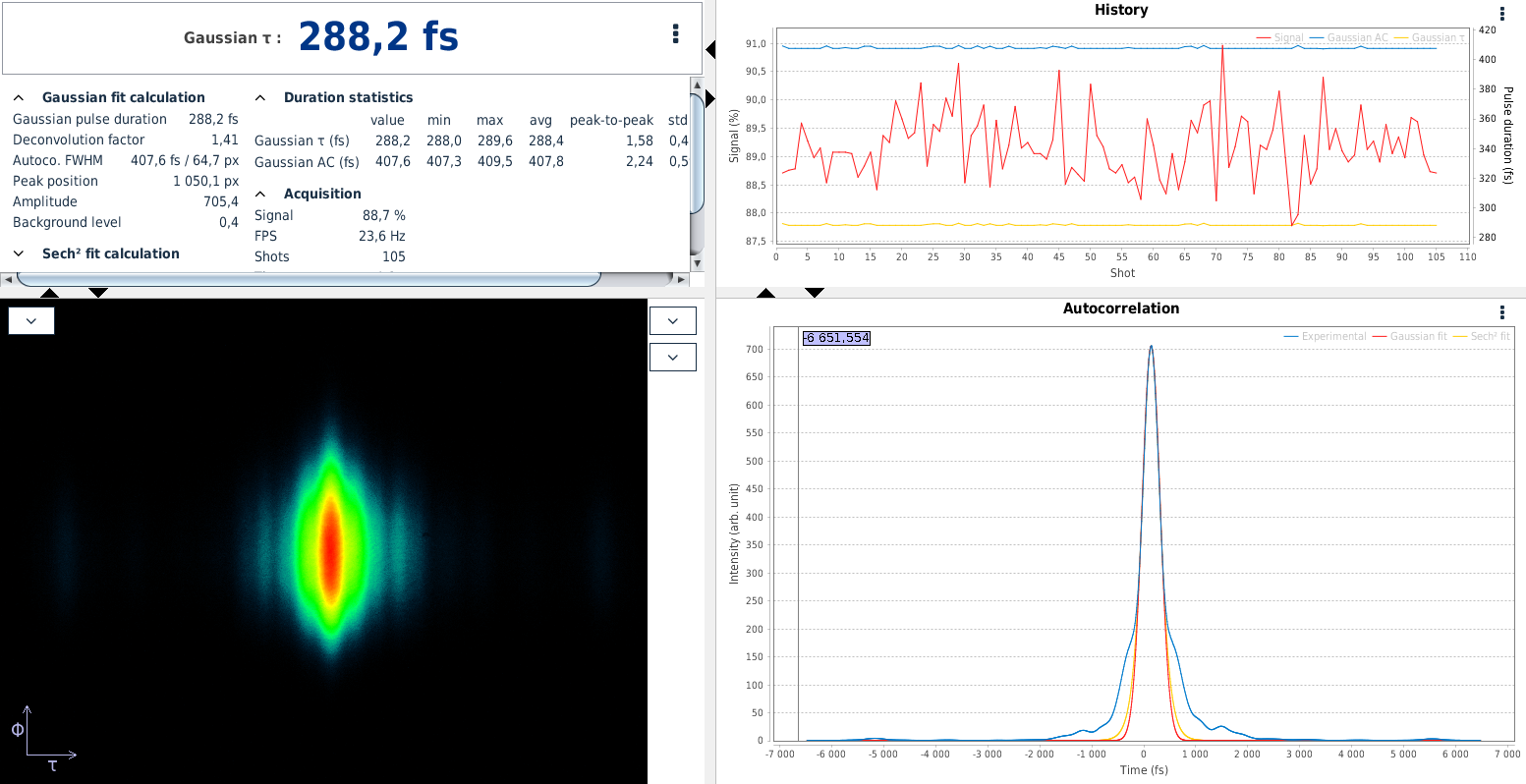
Task: Click the cursor readout -6 651,554
Action: point(836,338)
